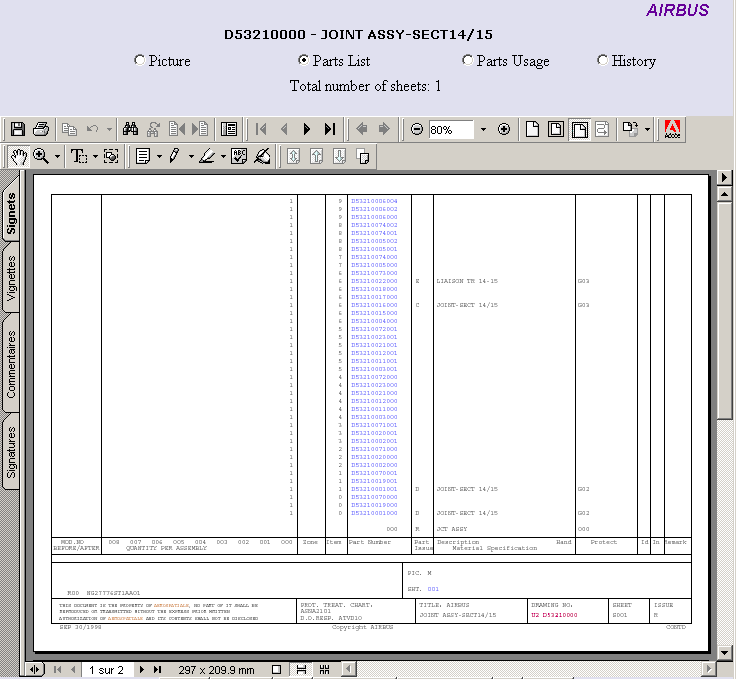Select the Parts List radio button
Viewport: 736px width, 679px height.
[x=303, y=60]
